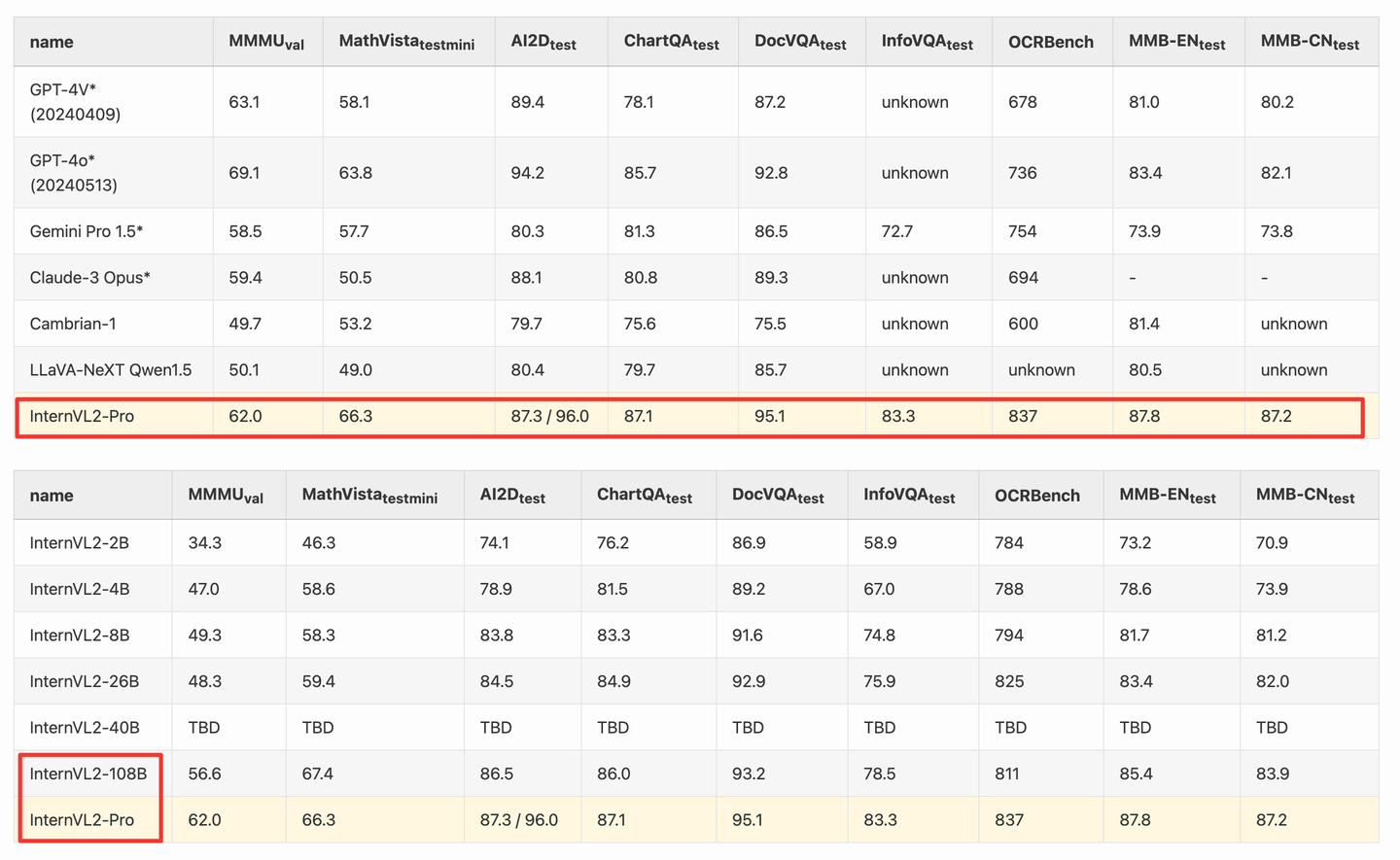1400x860 pixels.
Task: Click the Gemini Pro 1.5* name cell
Action: coord(87,231)
